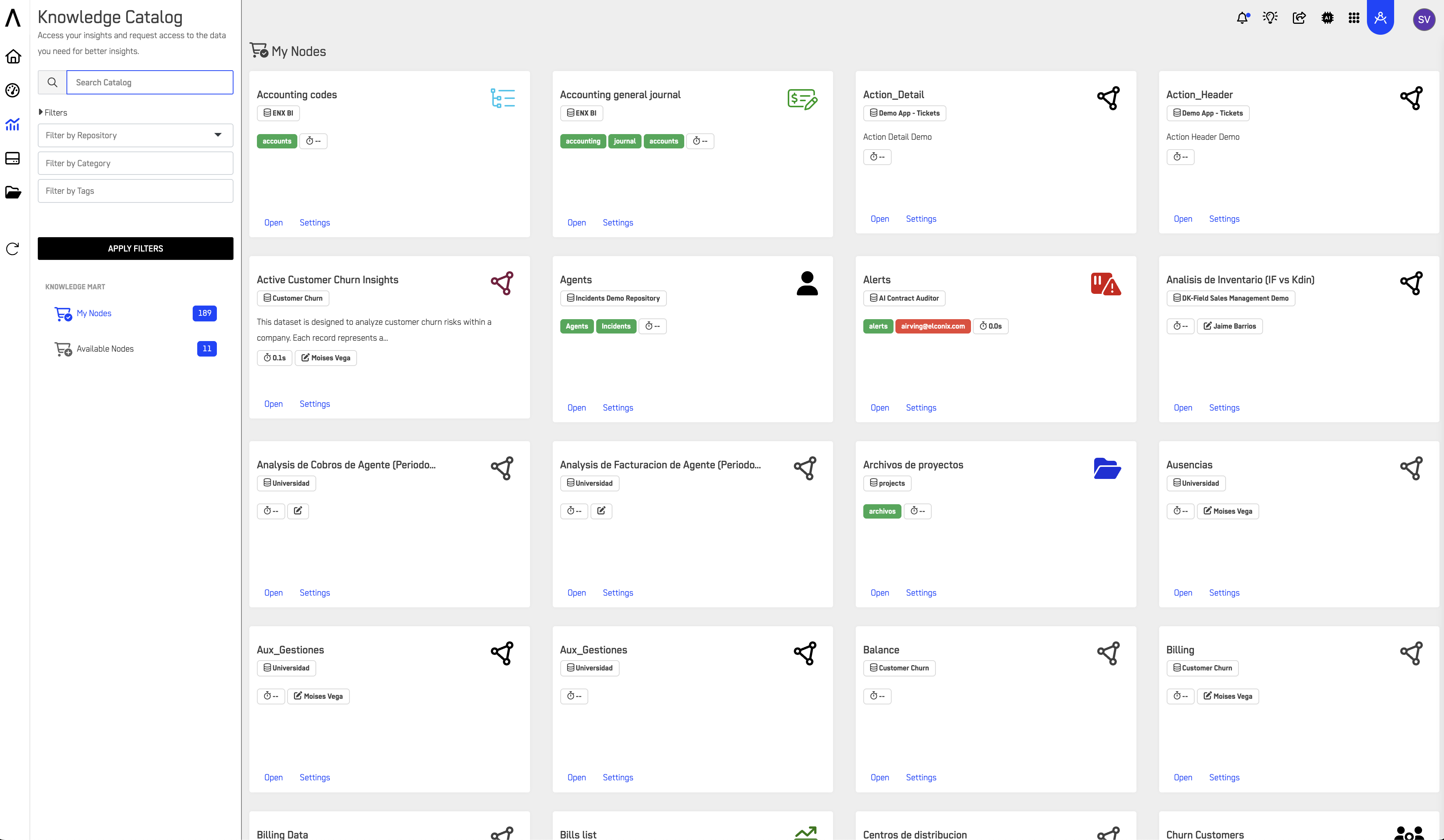1444x840 pixels.
Task: Click the 189 count badge
Action: [x=204, y=313]
